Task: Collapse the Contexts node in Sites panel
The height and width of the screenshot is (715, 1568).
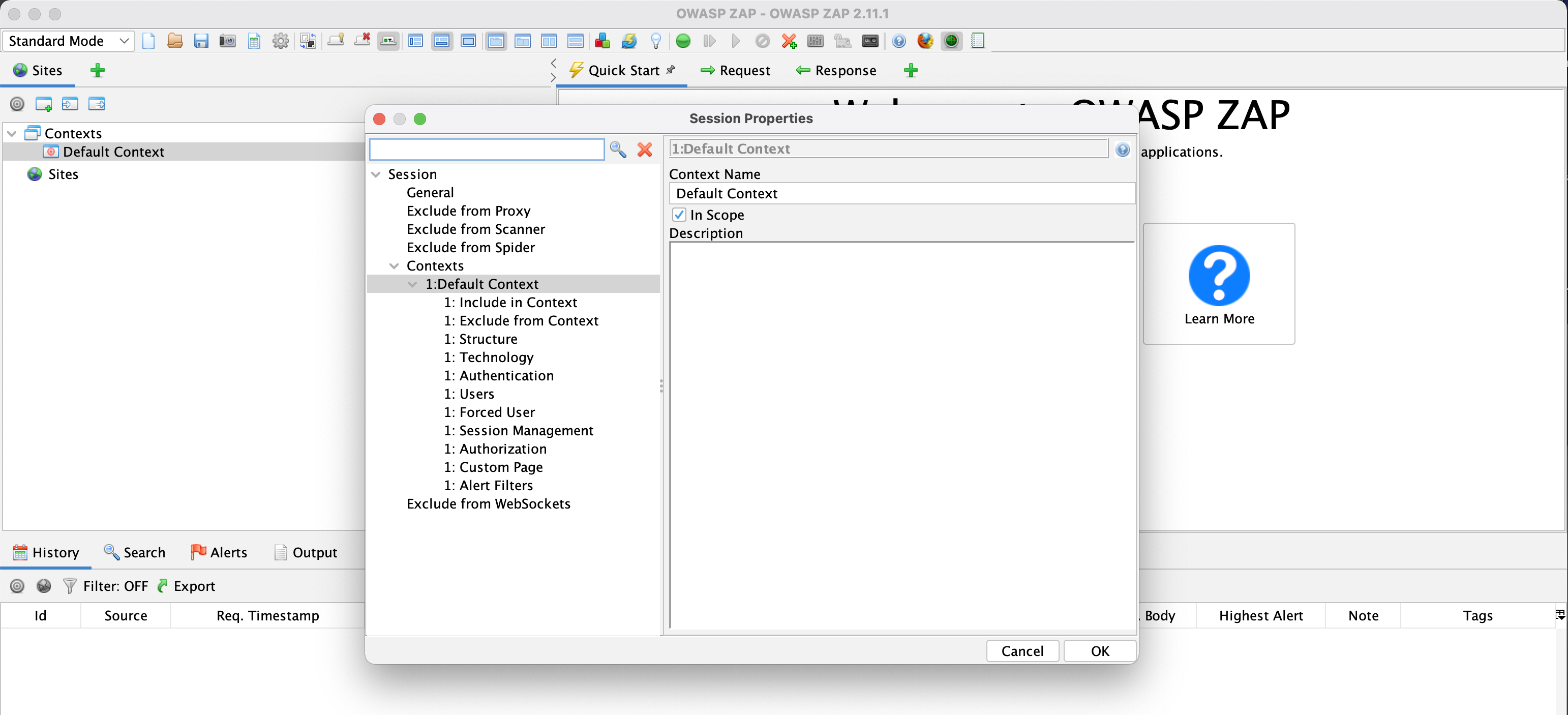Action: pyautogui.click(x=12, y=133)
